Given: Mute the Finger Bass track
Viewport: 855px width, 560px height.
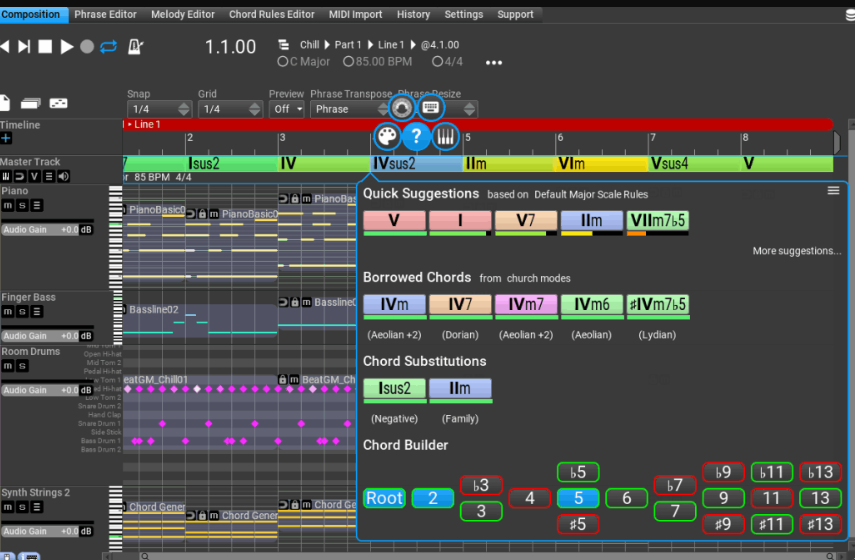Looking at the screenshot, I should coord(8,312).
